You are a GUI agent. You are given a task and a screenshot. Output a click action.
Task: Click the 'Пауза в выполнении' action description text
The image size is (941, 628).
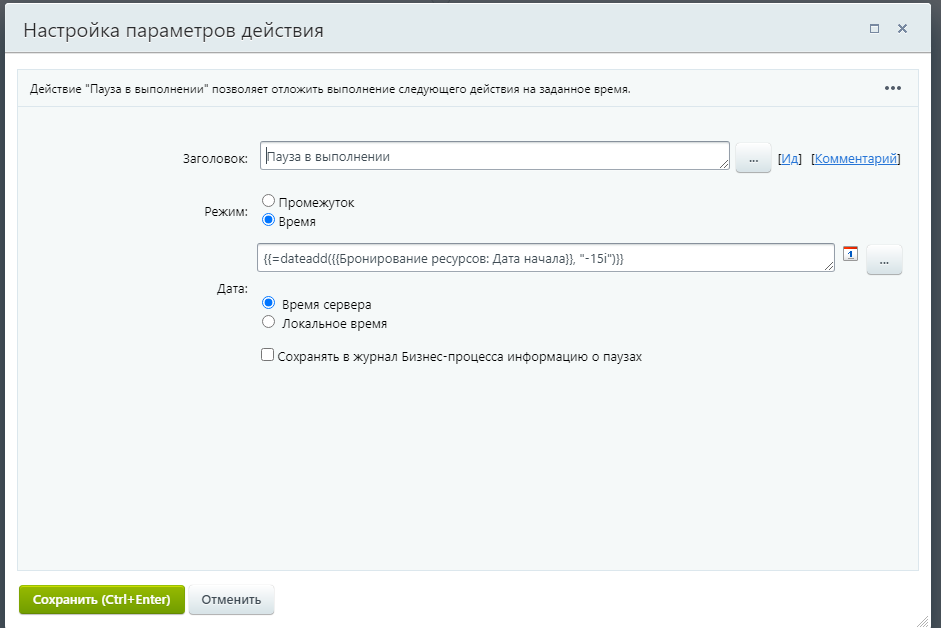tap(330, 89)
